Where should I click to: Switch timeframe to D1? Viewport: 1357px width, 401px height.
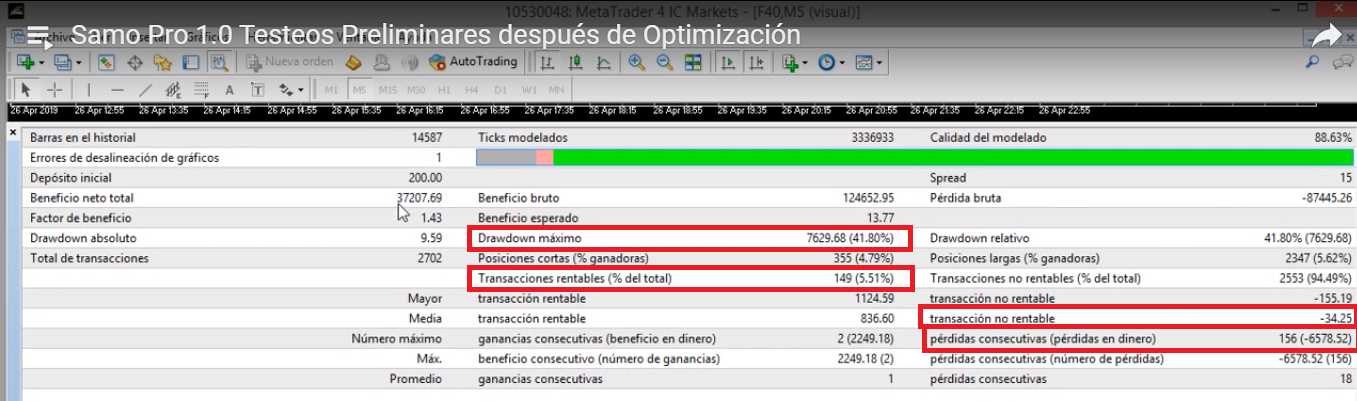500,89
